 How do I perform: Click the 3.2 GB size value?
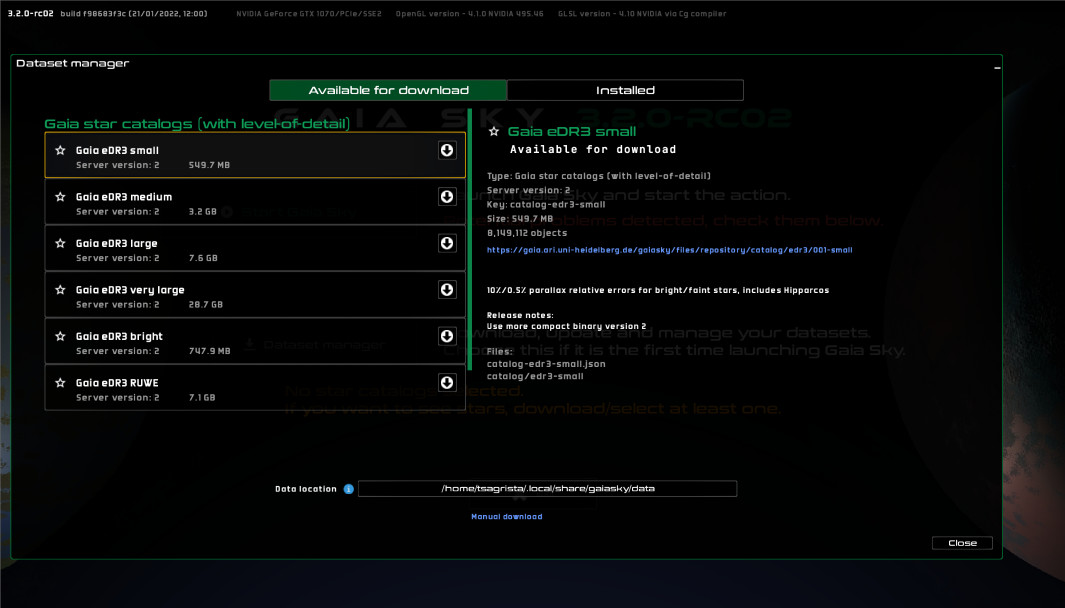tap(202, 211)
